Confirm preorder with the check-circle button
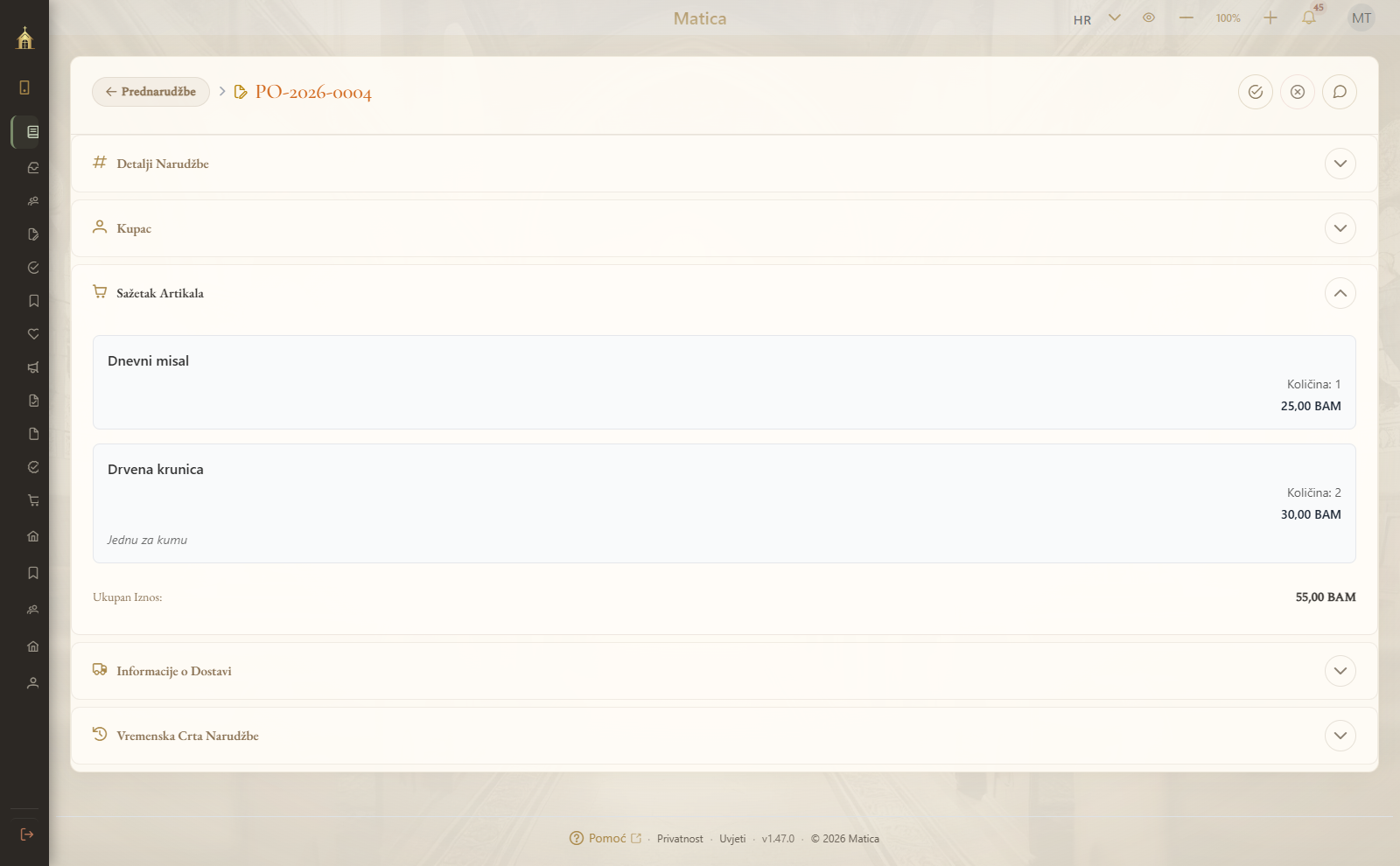Screen dimensions: 1400x866 click(x=1256, y=92)
